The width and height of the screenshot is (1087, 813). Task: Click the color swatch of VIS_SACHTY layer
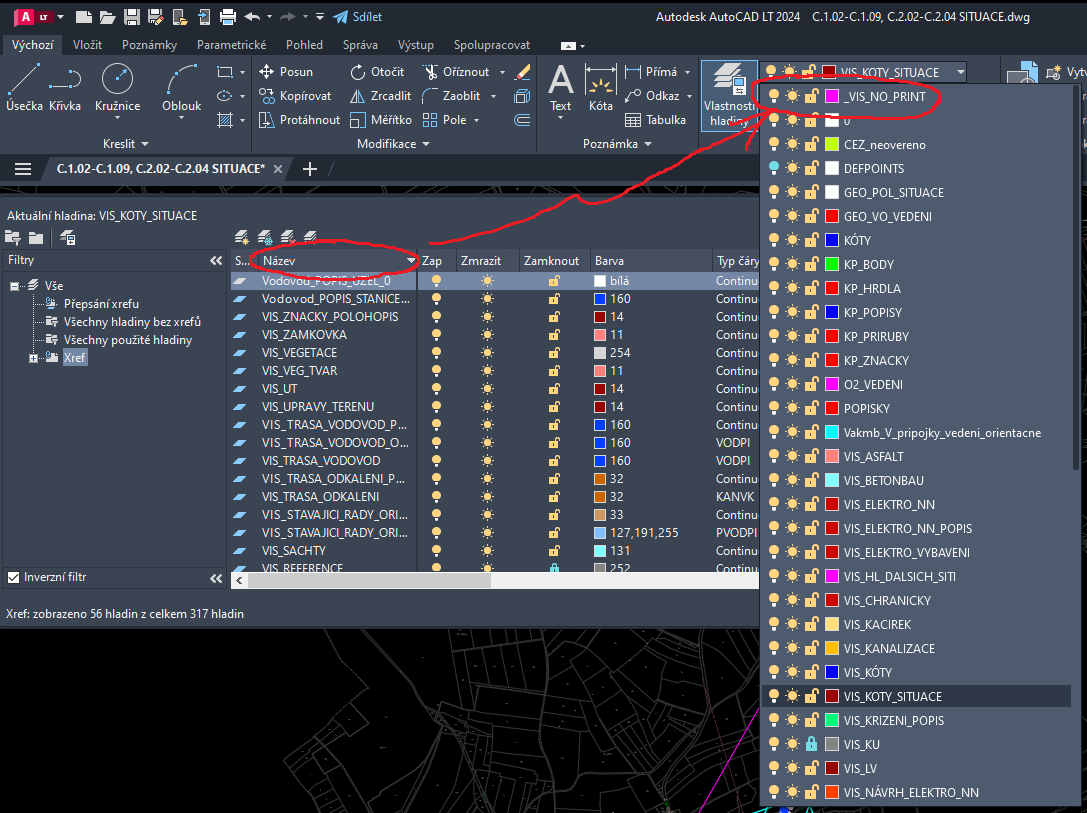600,551
